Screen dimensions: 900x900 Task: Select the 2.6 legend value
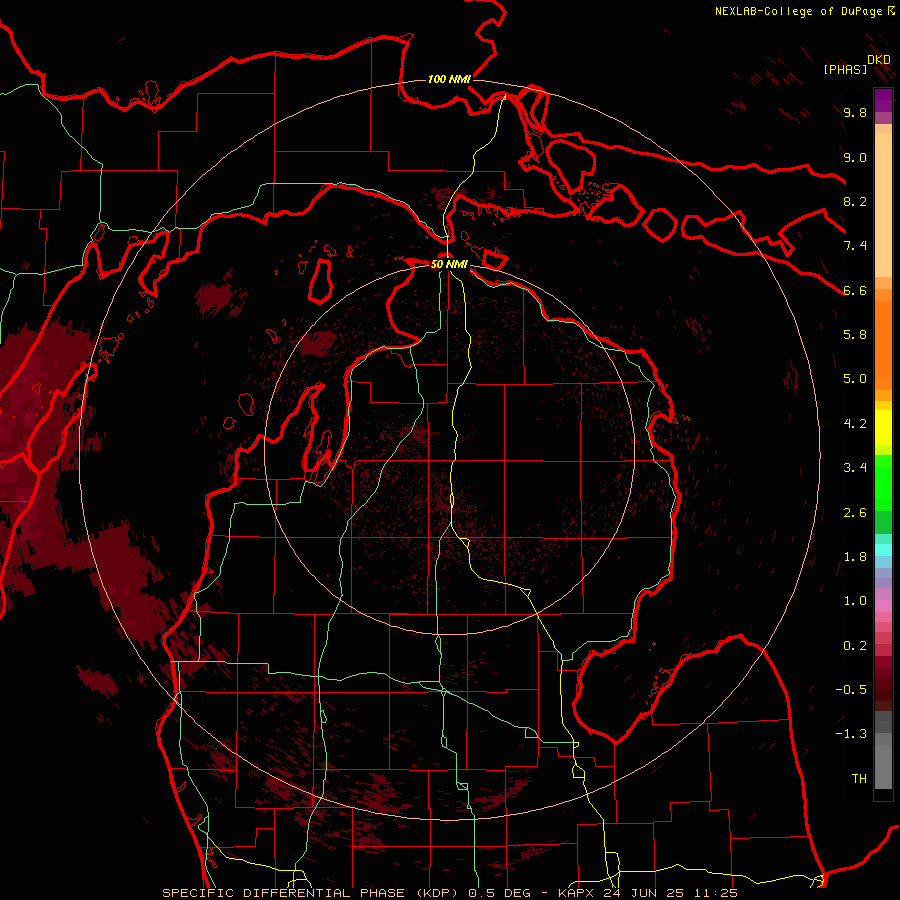(x=855, y=513)
